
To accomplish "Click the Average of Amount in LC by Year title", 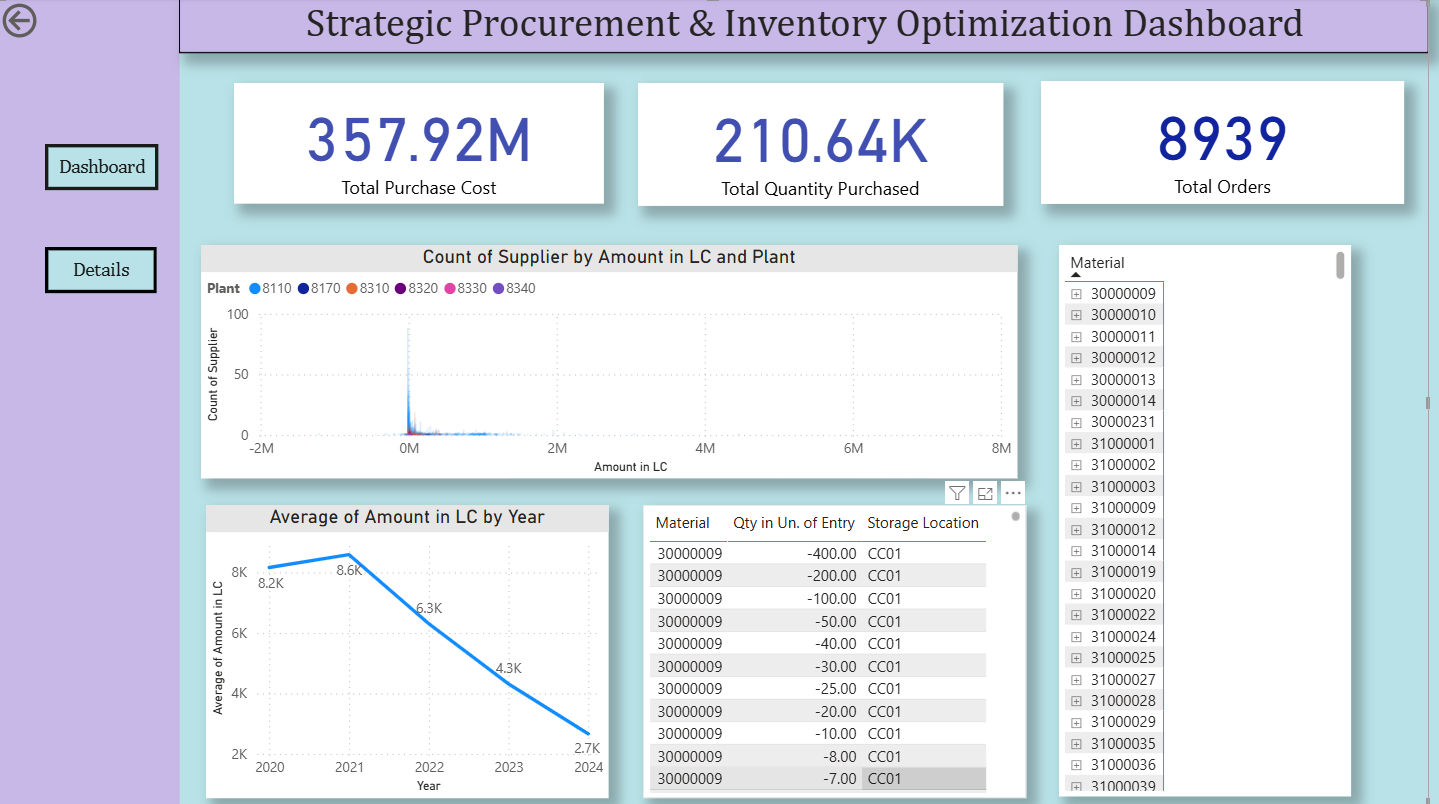I will point(407,517).
